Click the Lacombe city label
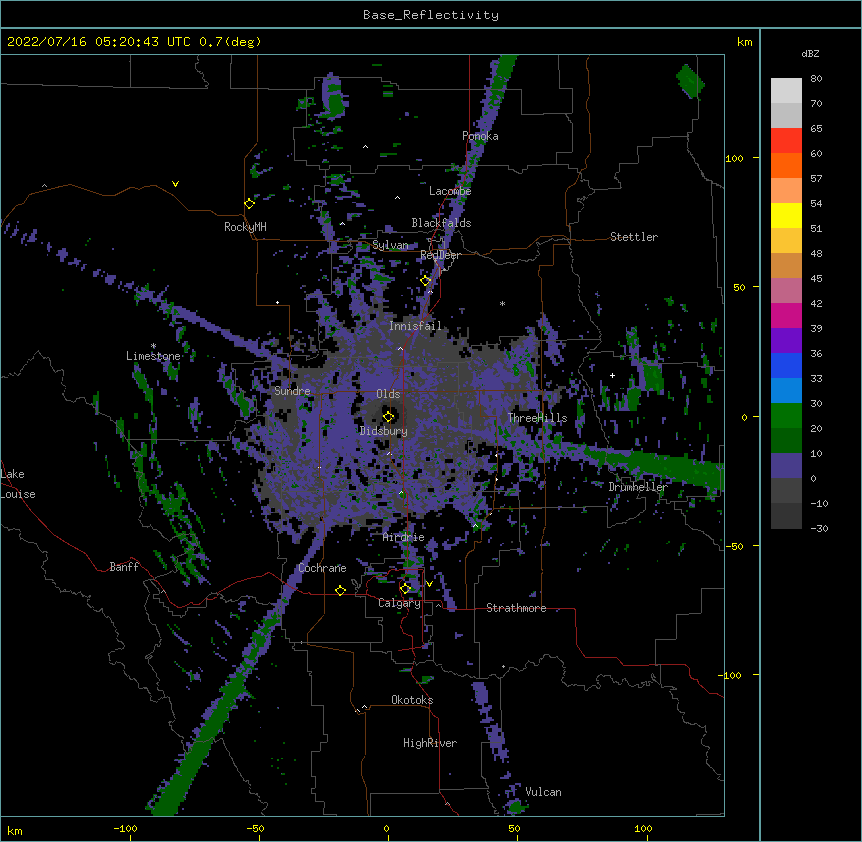862x842 pixels. tap(450, 191)
